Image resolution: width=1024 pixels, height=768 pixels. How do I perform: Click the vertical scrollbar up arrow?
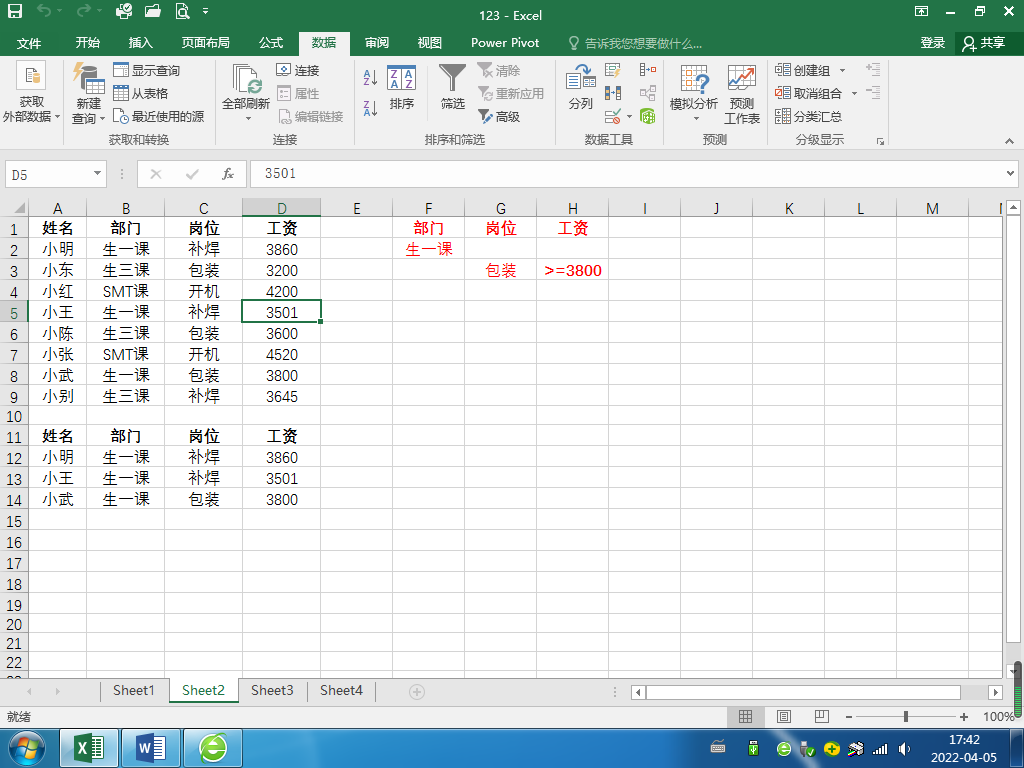click(x=1013, y=208)
